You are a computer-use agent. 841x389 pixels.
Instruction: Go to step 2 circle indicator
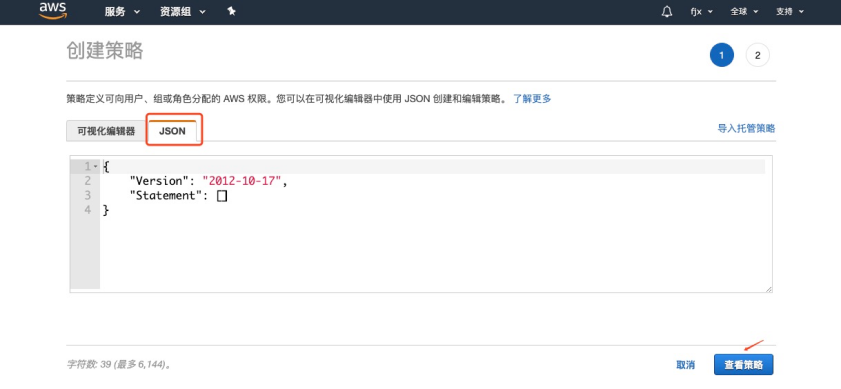pyautogui.click(x=757, y=55)
